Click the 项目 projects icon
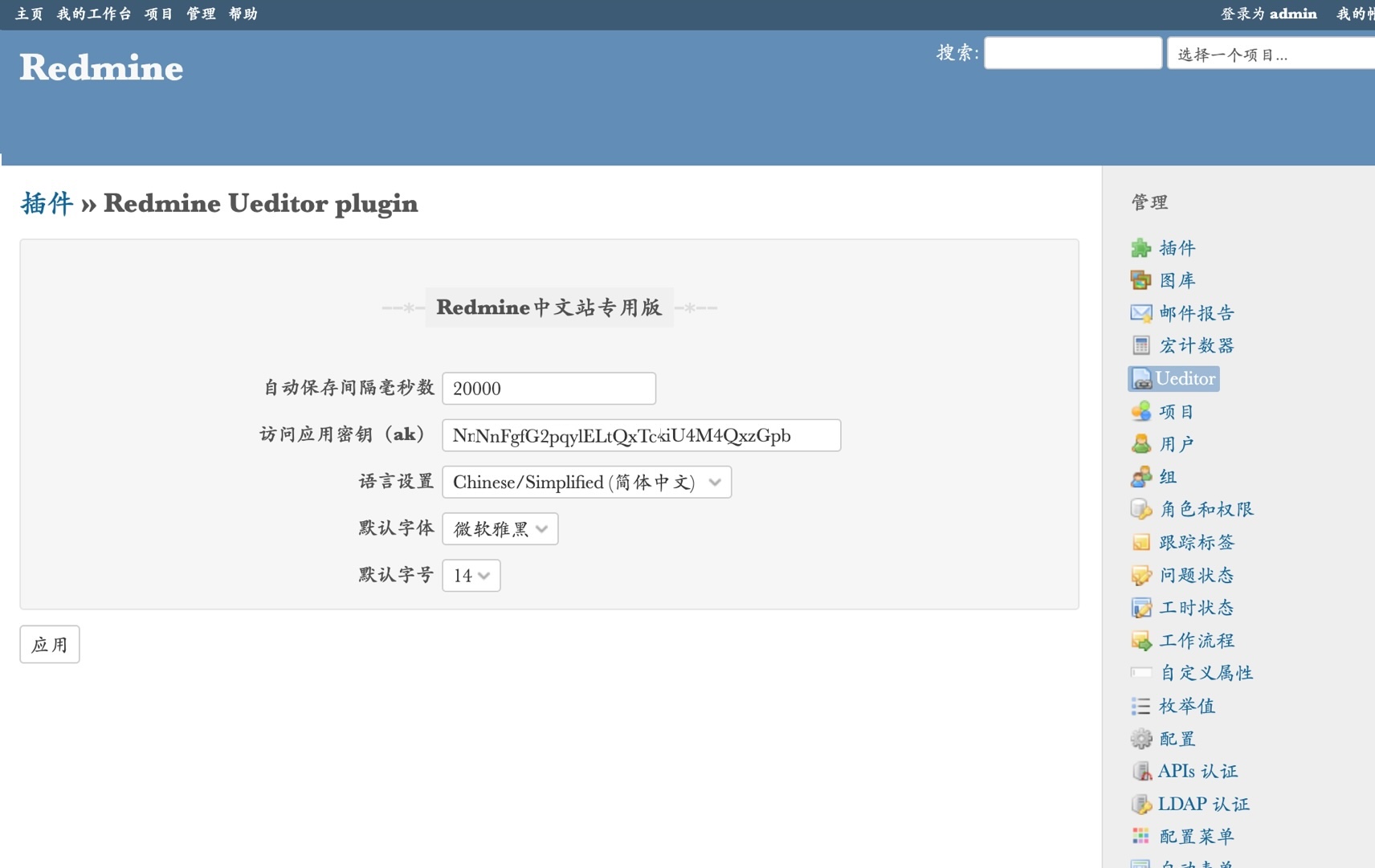 tap(1140, 412)
